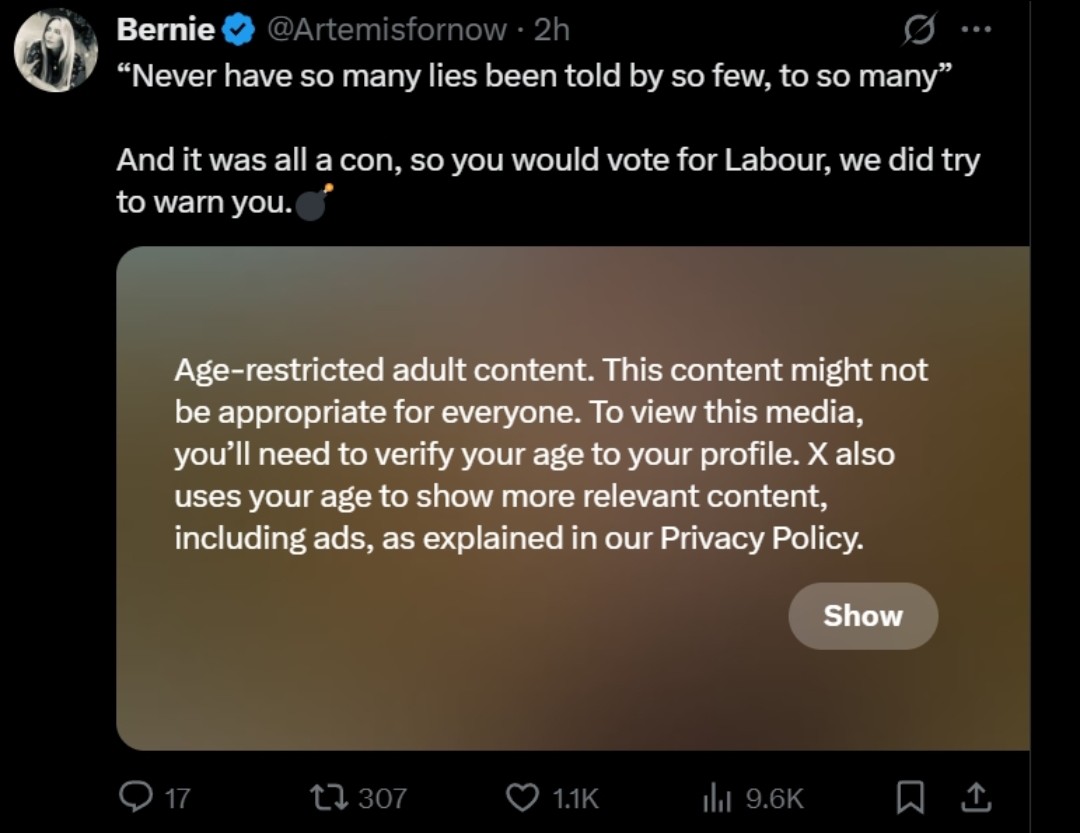Click the reply speech bubble icon
Viewport: 1080px width, 833px height.
point(134,797)
